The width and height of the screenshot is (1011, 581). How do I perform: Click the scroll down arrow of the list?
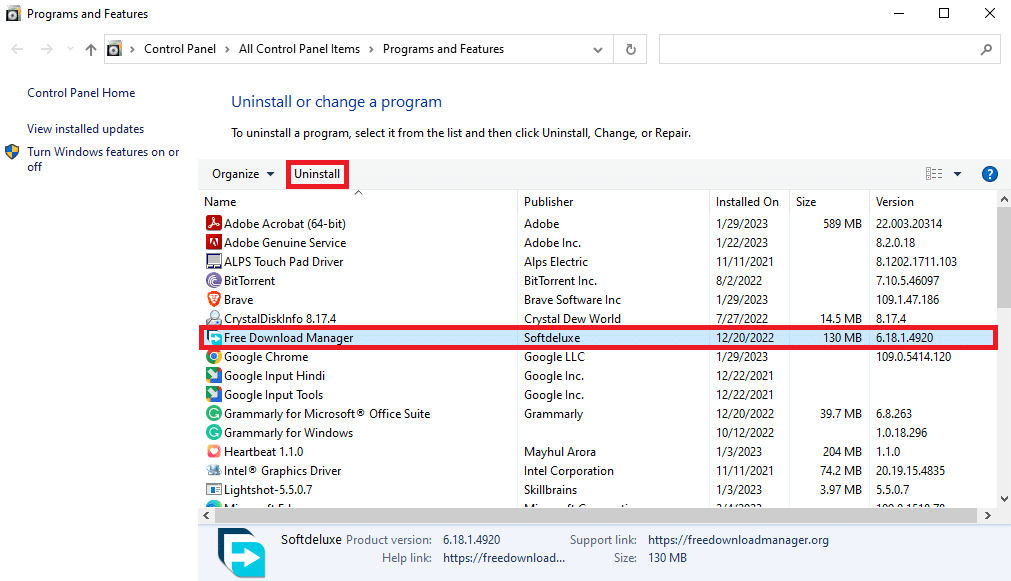(x=1004, y=498)
